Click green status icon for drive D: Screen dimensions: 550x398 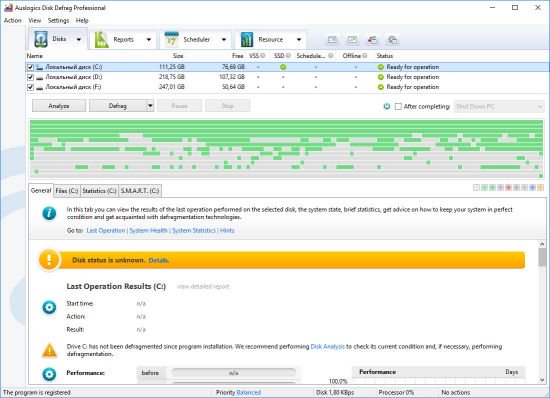click(x=381, y=77)
